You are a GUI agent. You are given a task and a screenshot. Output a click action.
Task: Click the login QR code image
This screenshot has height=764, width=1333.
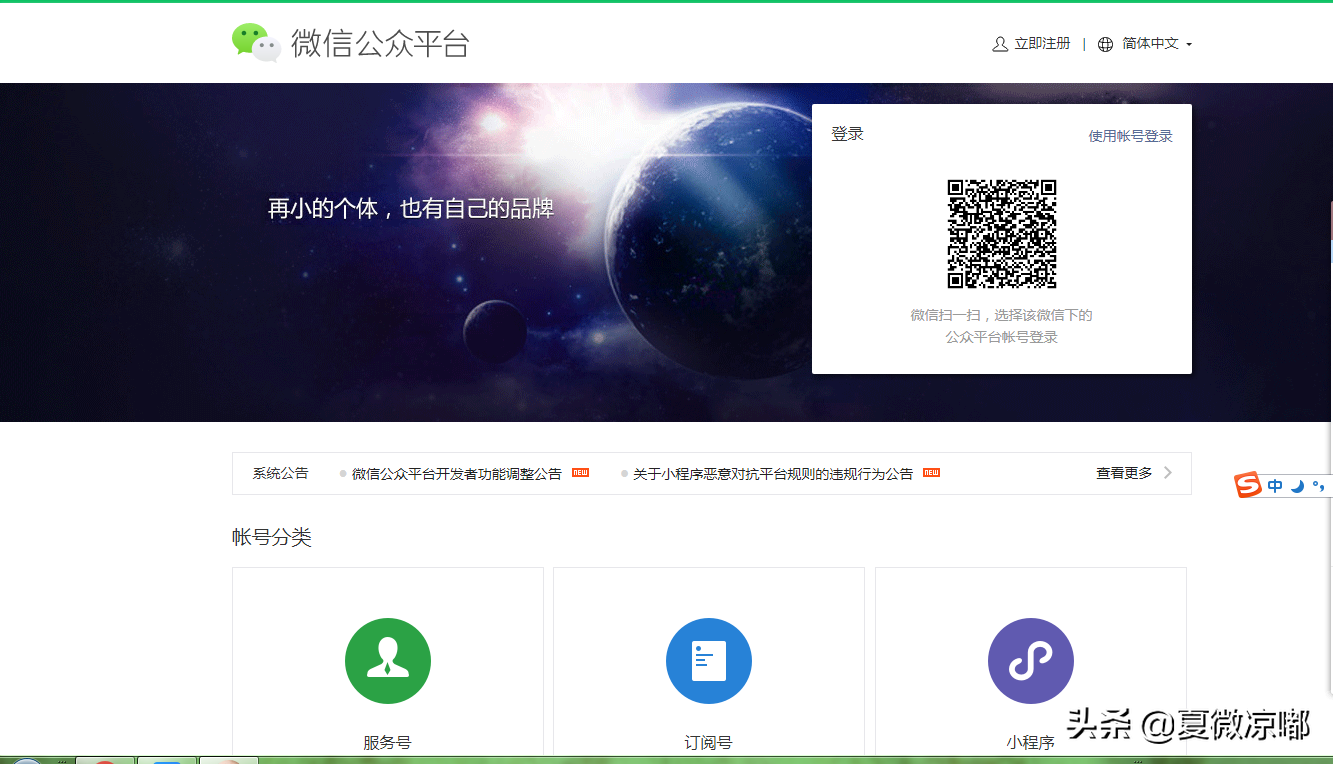(1001, 234)
